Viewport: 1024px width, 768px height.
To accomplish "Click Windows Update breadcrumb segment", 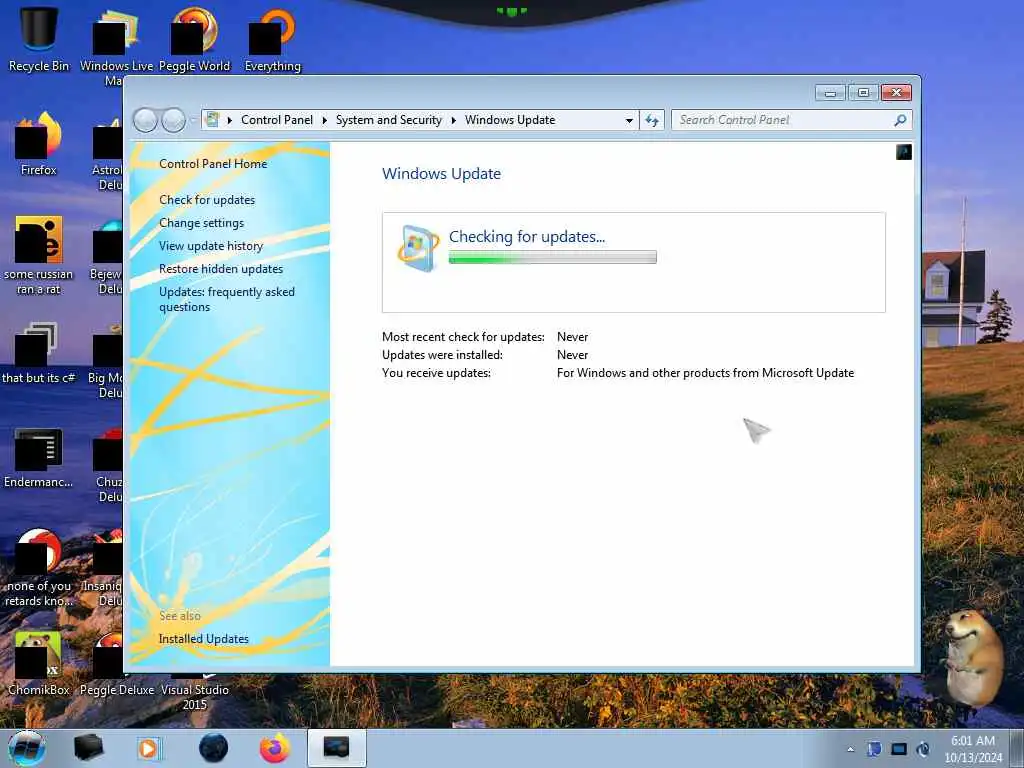I will 510,120.
